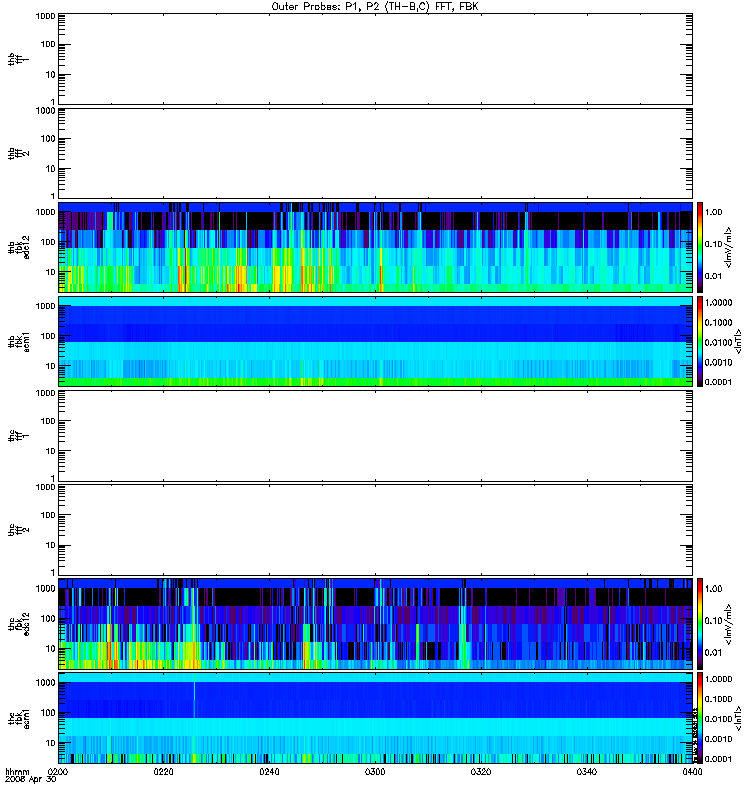
Task: Click the '10' tick of thc fbk scm1
Action: [x=51, y=743]
